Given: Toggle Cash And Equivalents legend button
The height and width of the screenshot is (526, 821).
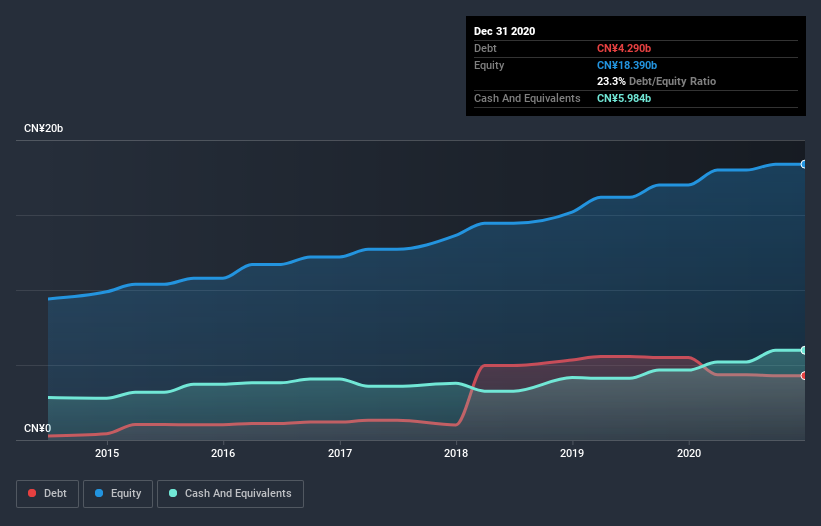Looking at the screenshot, I should [230, 494].
